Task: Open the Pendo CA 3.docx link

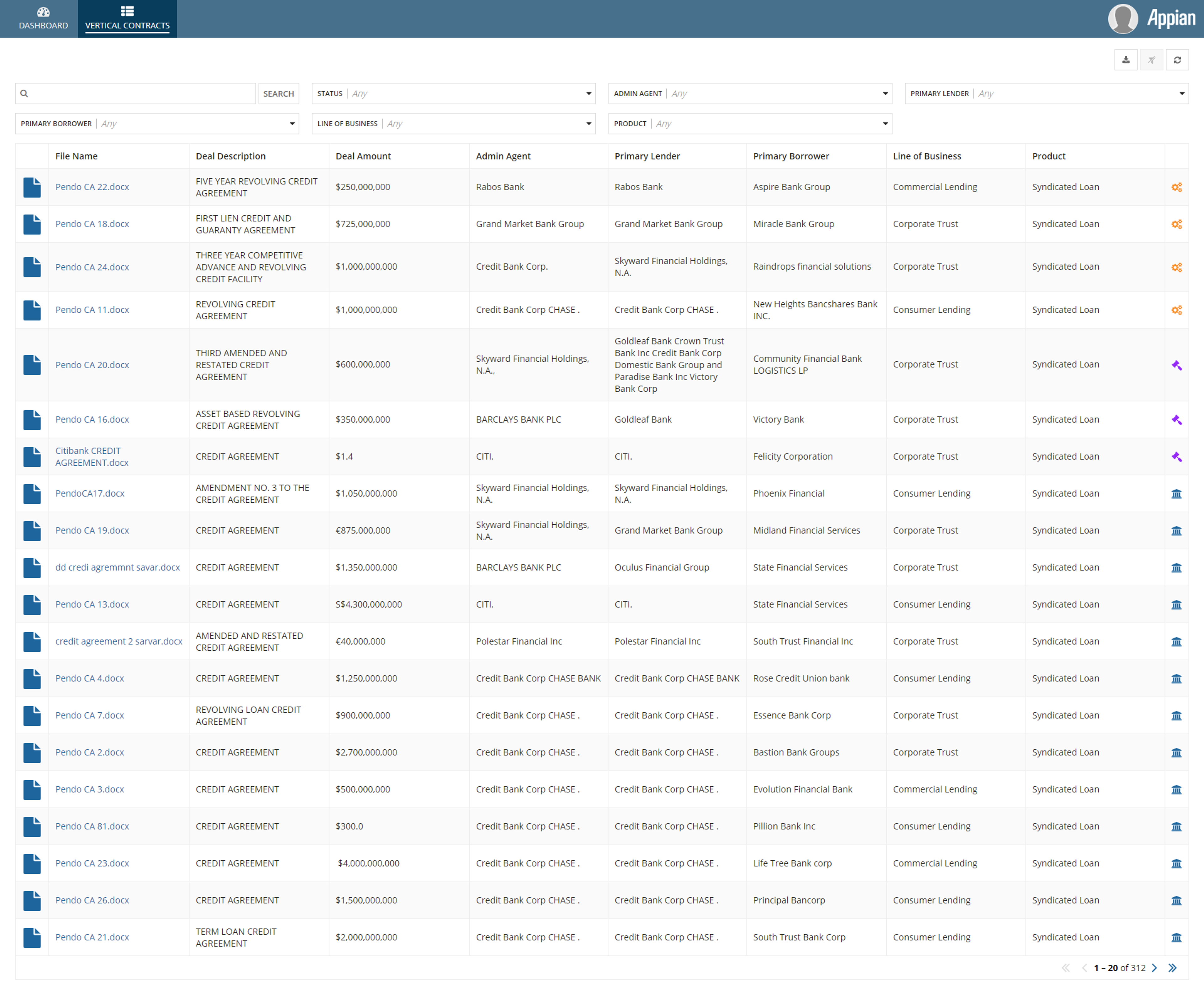Action: (x=90, y=789)
